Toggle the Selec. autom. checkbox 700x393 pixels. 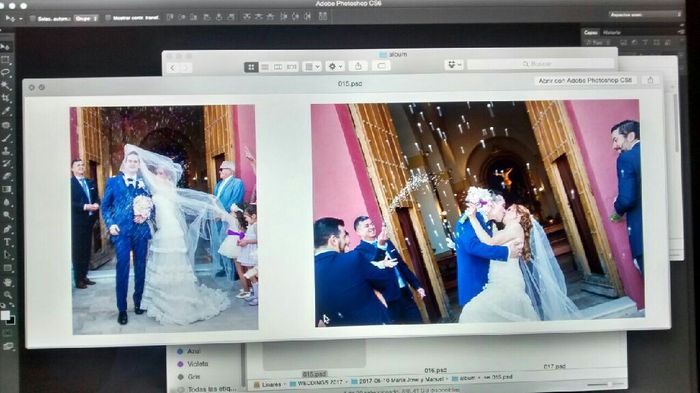click(33, 19)
